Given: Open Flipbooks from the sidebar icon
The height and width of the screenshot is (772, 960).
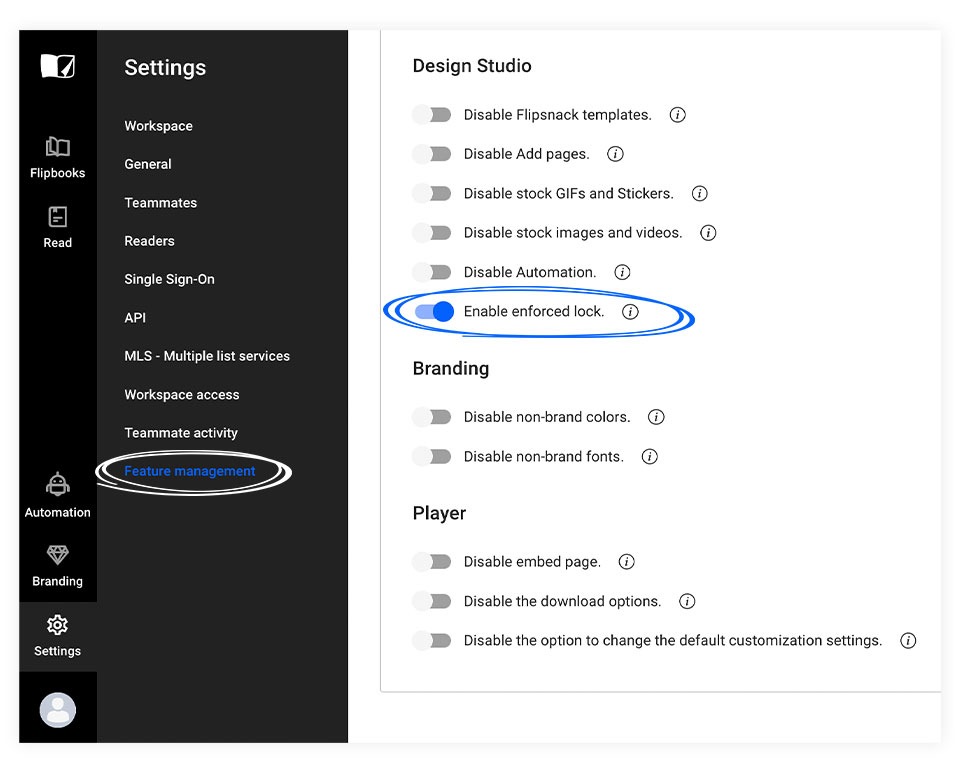Looking at the screenshot, I should [58, 147].
